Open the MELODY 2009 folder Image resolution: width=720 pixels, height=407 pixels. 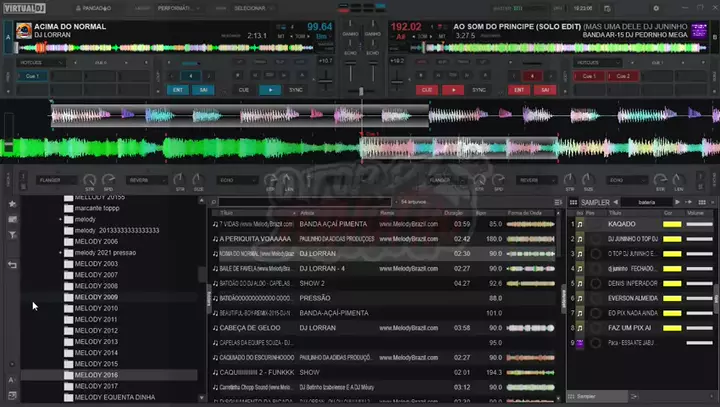(96, 297)
